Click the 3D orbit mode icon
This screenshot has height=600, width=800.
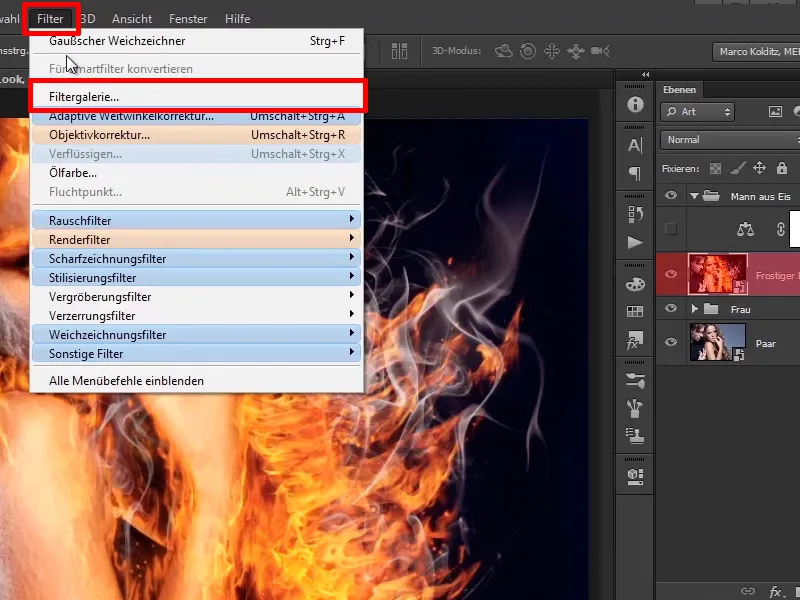504,51
